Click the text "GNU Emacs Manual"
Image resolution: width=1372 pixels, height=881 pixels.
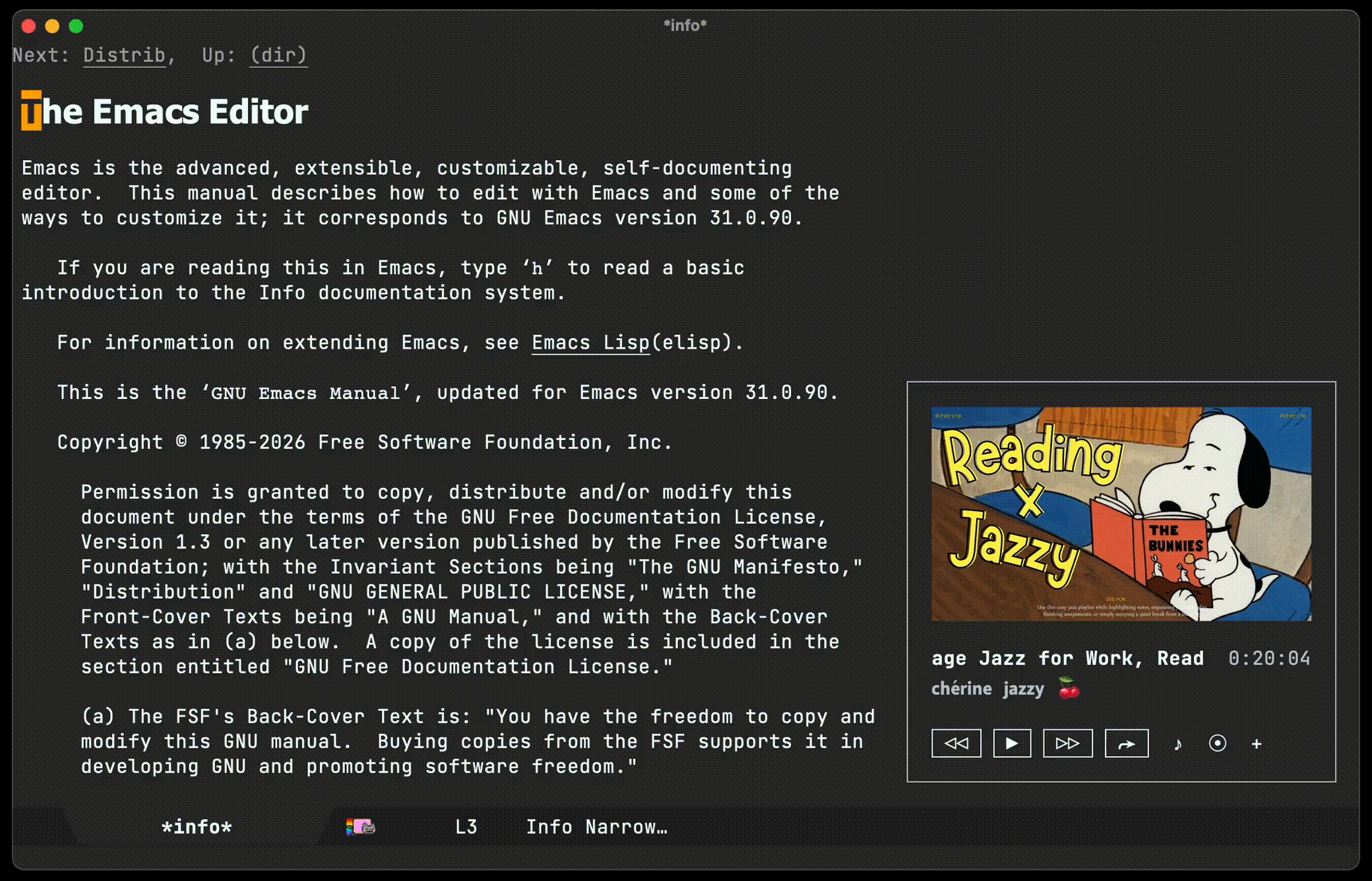(306, 393)
